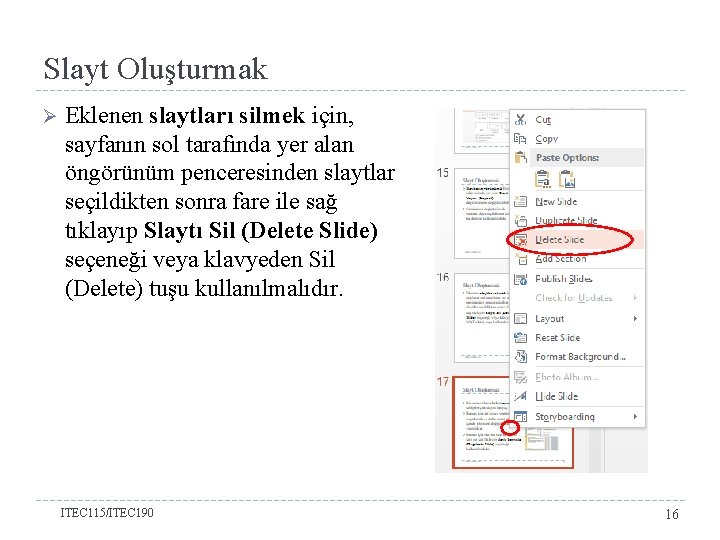
Task: Select Photo Album menu entry
Action: [x=578, y=377]
